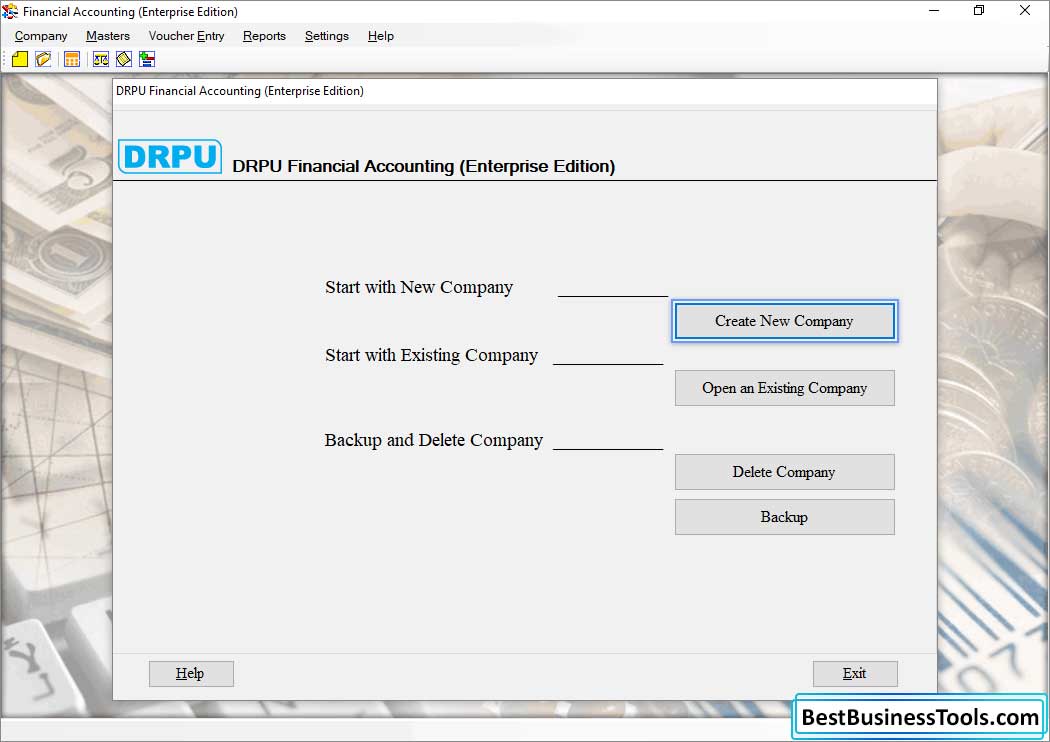This screenshot has width=1050, height=742.
Task: Open the Masters menu
Action: click(108, 36)
